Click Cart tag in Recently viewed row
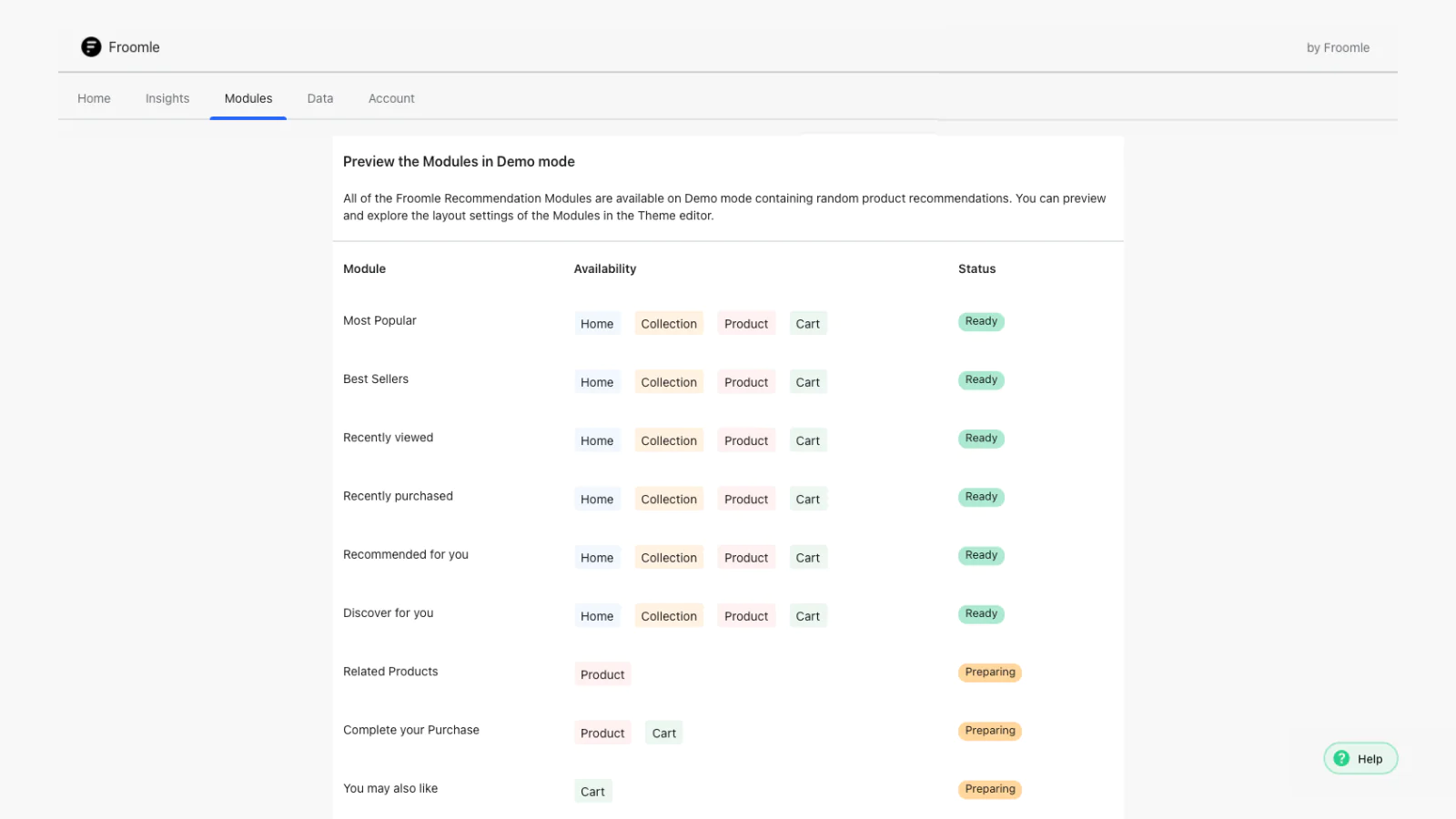This screenshot has height=819, width=1456. 808,440
